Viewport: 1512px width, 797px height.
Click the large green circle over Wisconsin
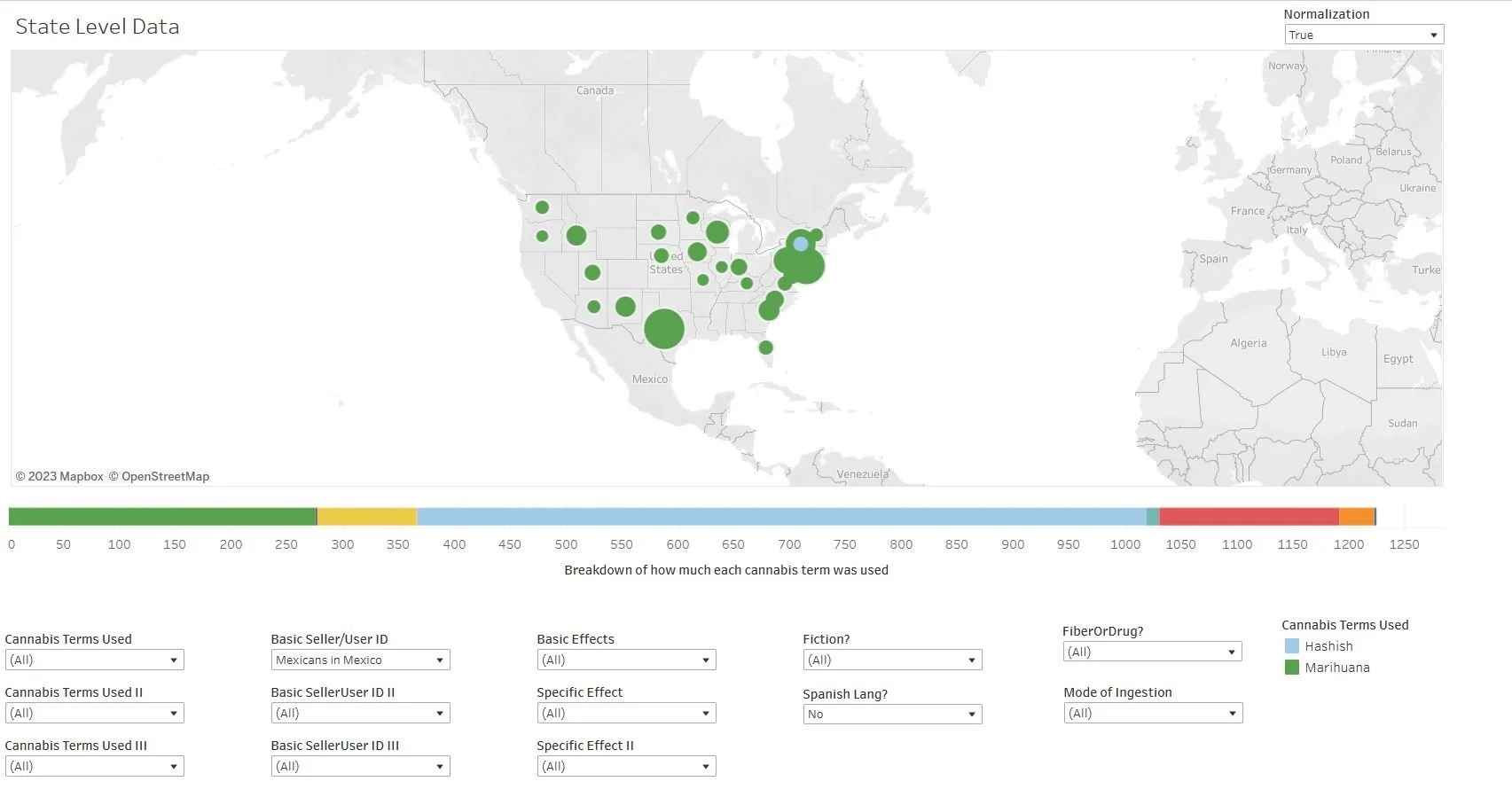(717, 233)
